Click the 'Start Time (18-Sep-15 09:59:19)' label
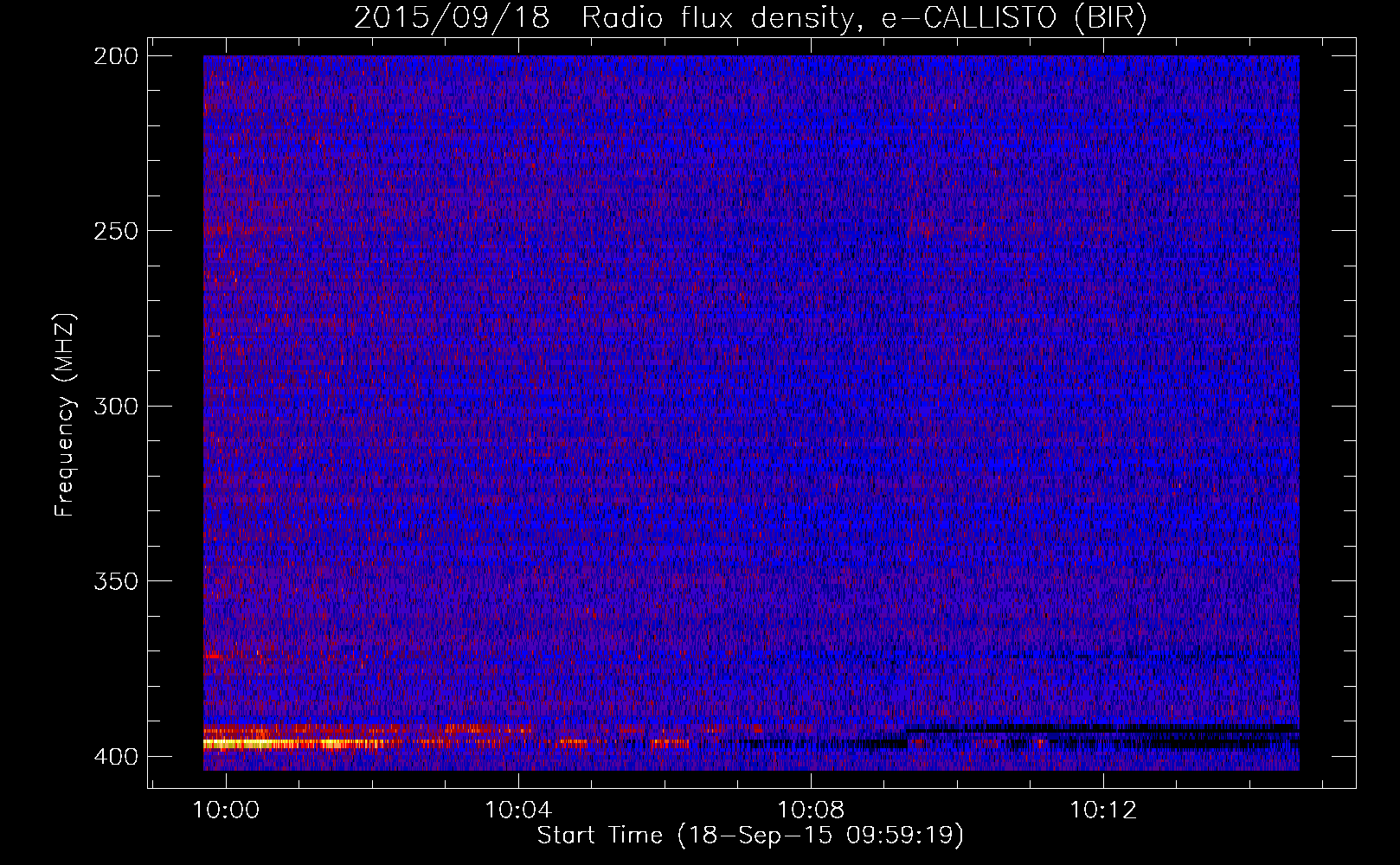1400x865 pixels. (750, 836)
